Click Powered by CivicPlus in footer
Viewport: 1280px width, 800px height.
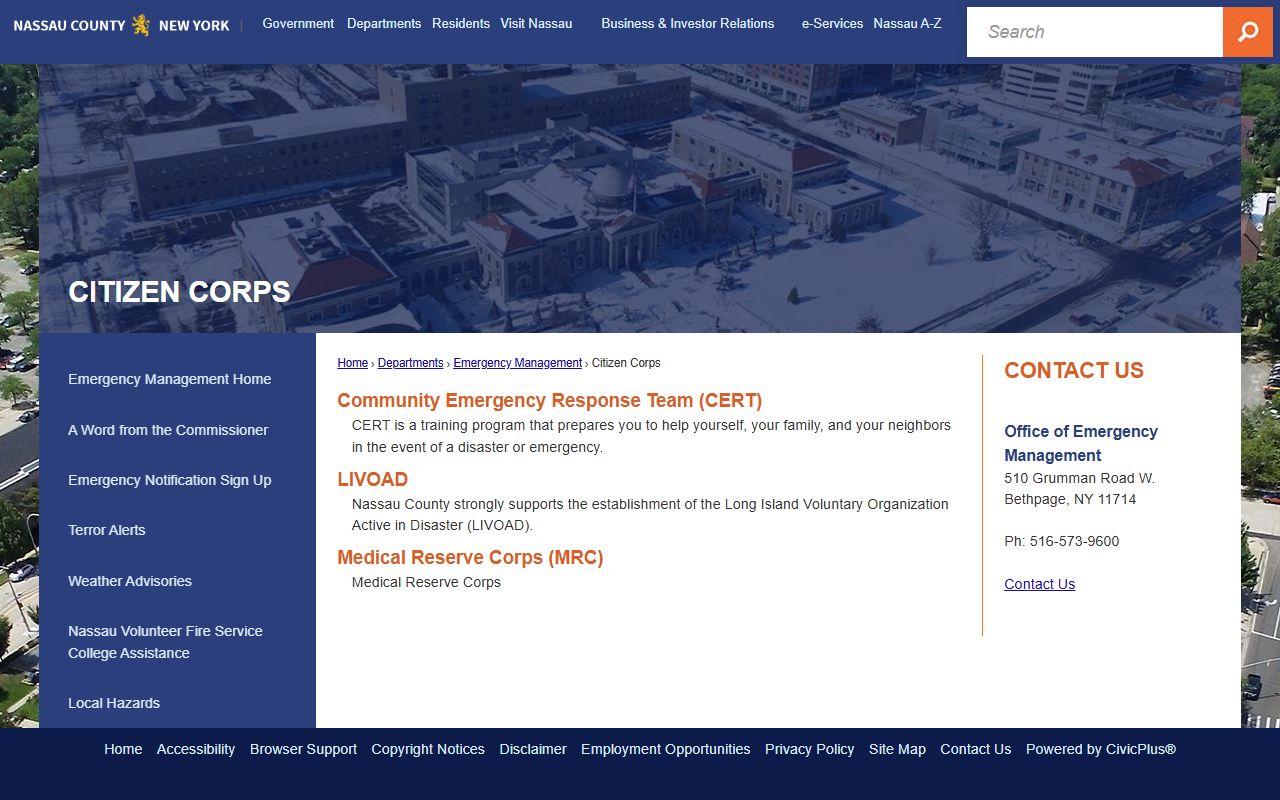click(1101, 749)
